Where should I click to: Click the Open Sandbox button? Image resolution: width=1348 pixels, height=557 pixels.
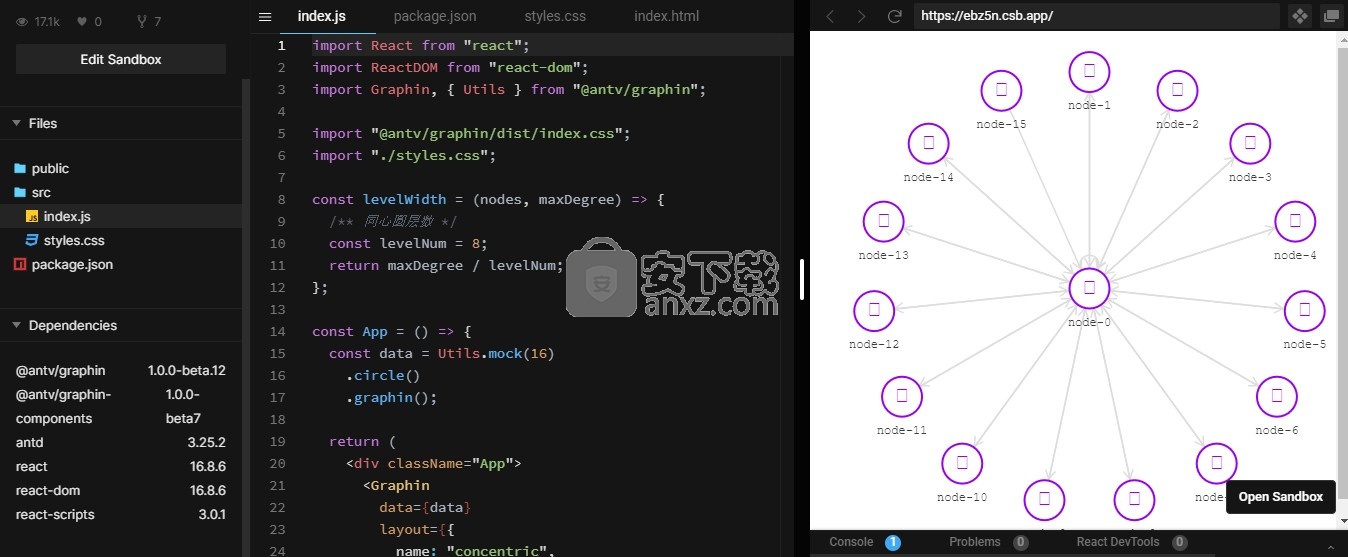[x=1281, y=496]
